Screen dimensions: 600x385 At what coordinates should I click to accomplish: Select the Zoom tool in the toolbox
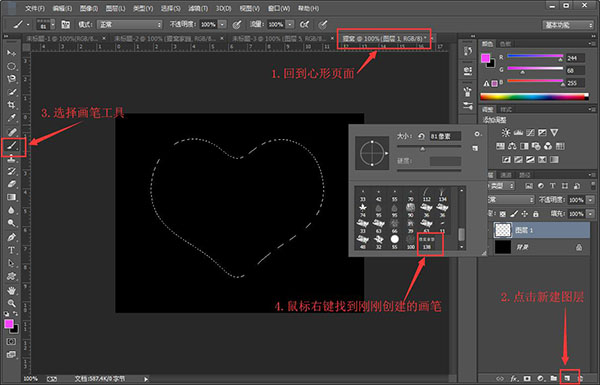pyautogui.click(x=11, y=303)
